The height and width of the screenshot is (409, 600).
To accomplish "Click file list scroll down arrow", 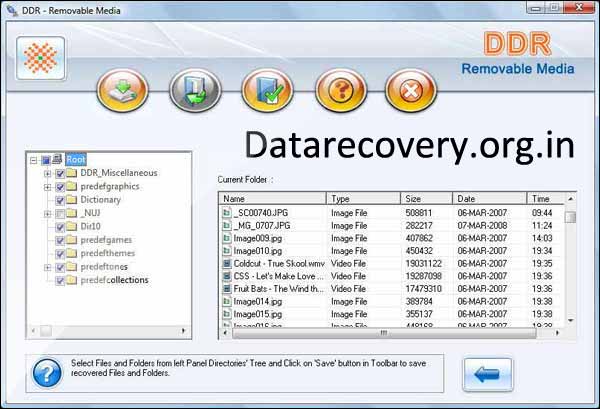I will coord(571,320).
